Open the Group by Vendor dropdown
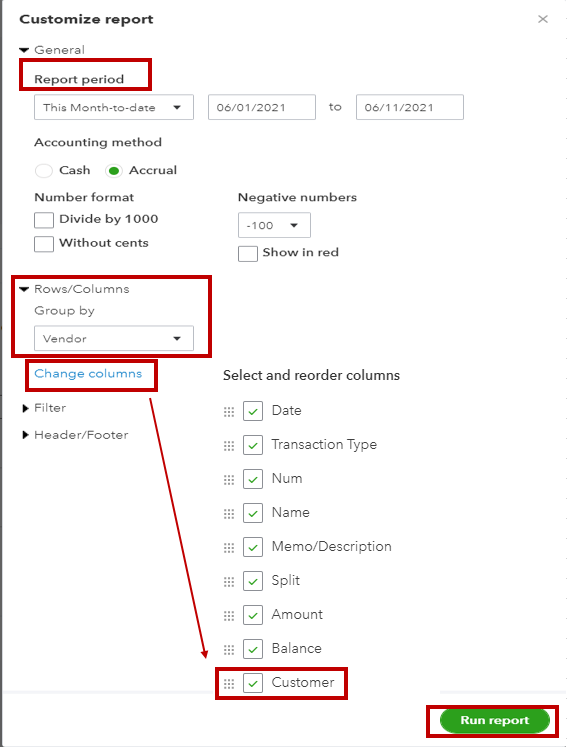This screenshot has height=747, width=567. (x=114, y=338)
